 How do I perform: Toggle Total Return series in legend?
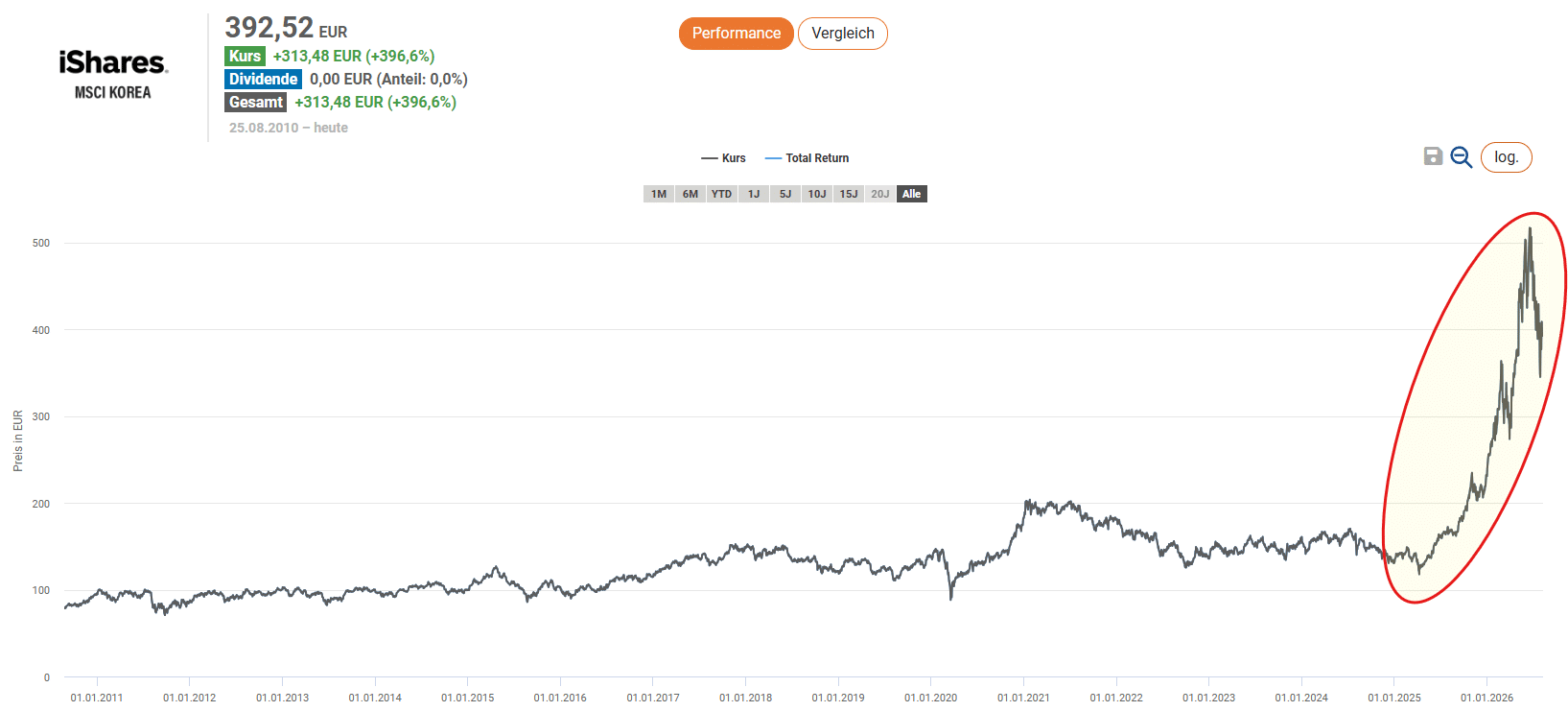(807, 158)
